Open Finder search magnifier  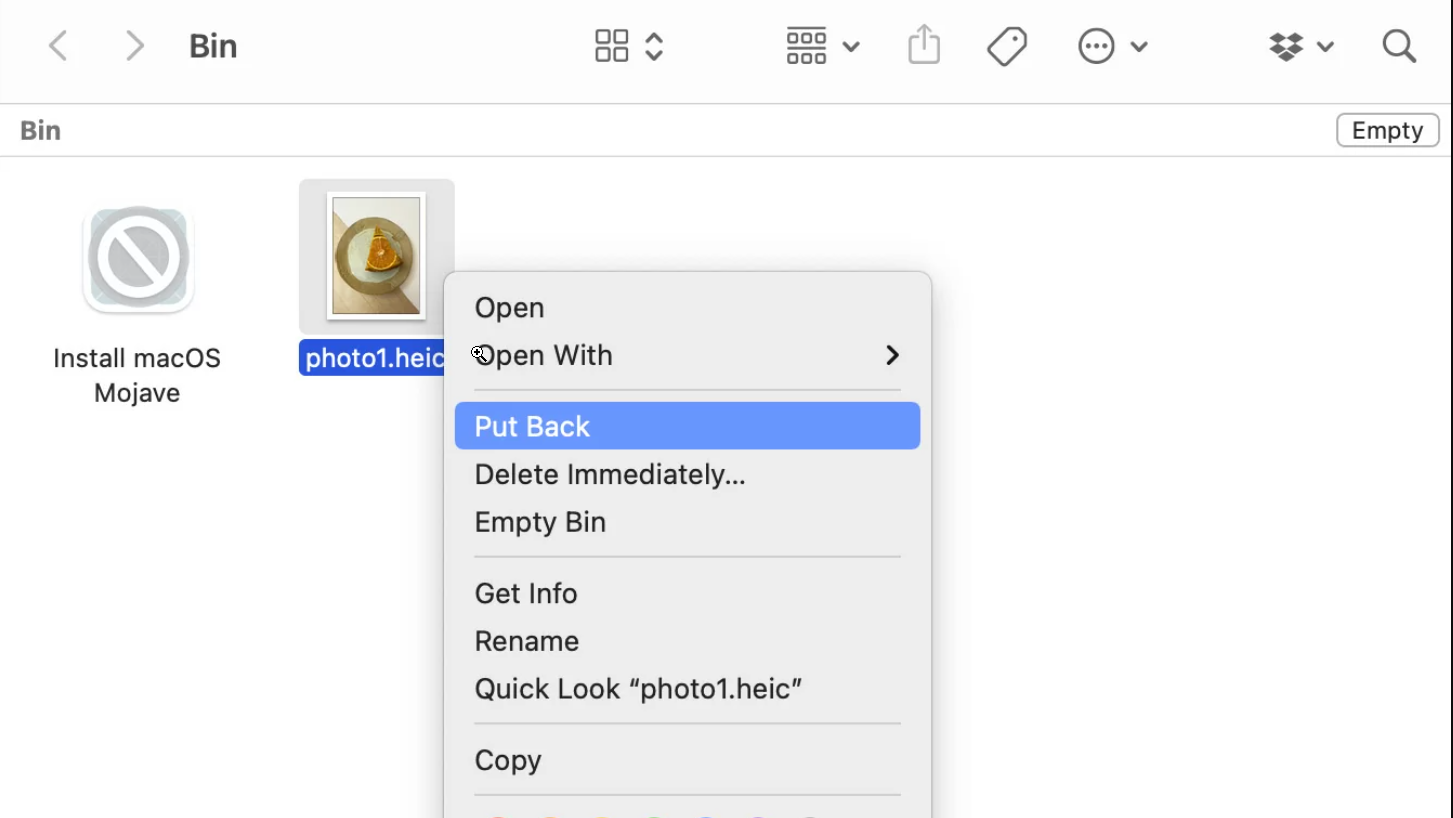(1399, 46)
